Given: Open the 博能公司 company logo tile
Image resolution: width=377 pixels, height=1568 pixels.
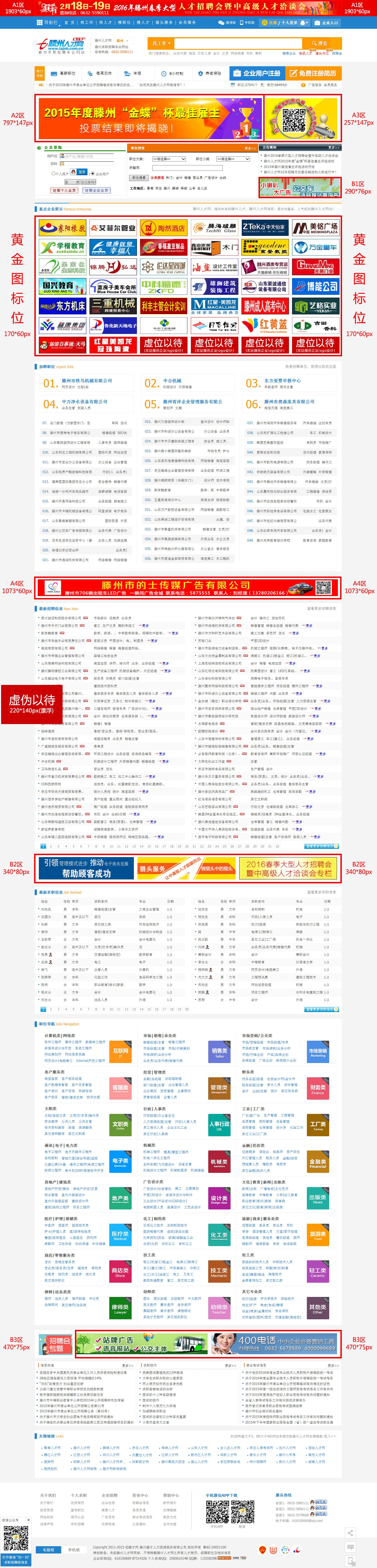Looking at the screenshot, I should point(316,286).
